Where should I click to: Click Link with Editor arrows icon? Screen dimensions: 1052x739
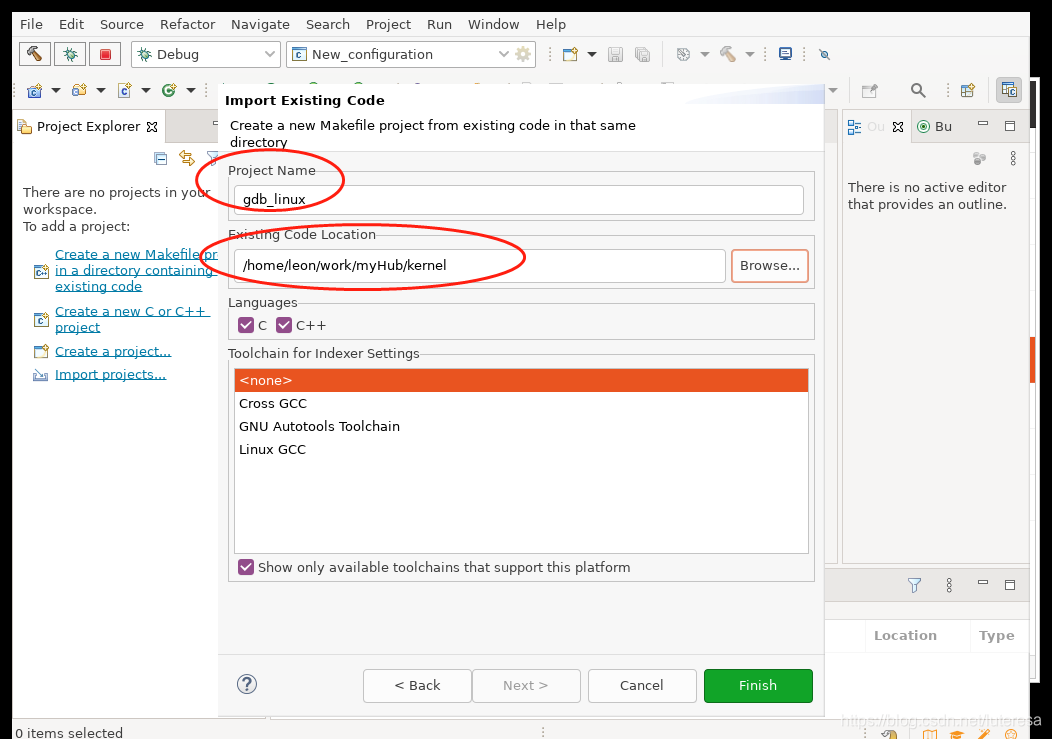(x=187, y=158)
